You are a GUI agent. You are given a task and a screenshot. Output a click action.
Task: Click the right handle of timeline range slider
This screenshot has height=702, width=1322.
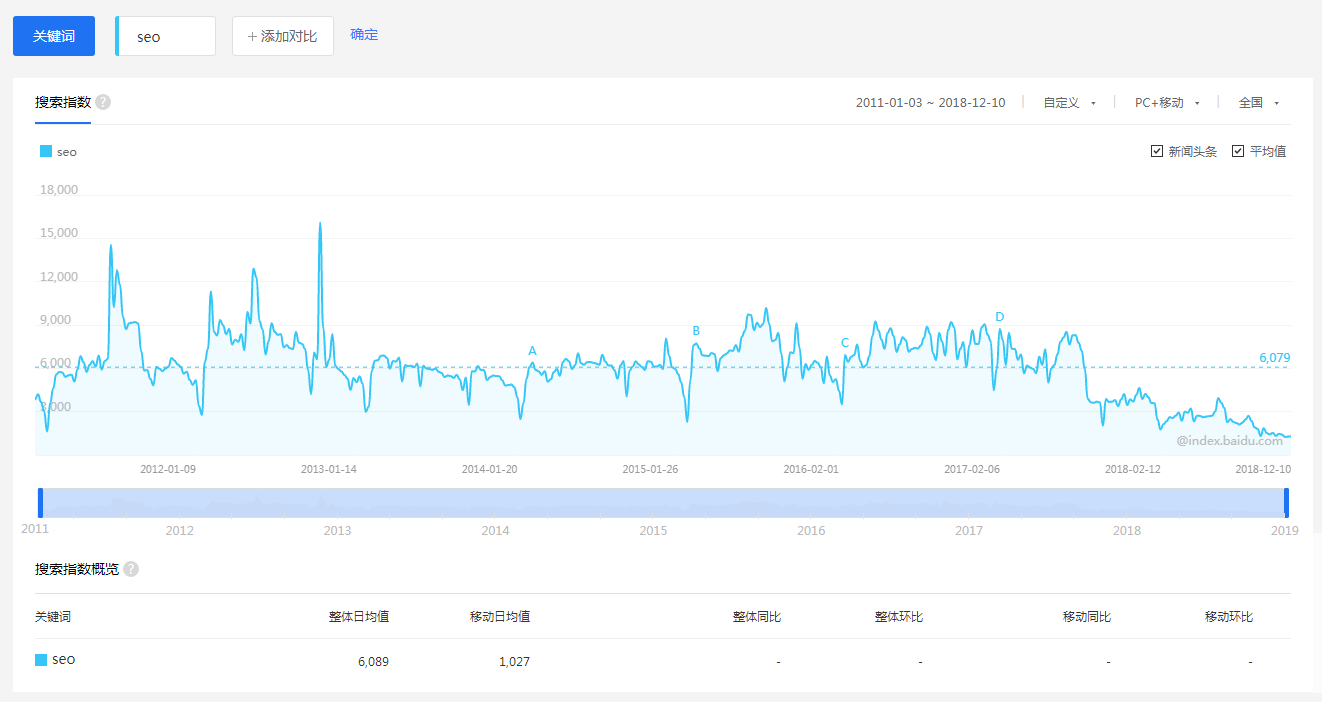pyautogui.click(x=1287, y=503)
